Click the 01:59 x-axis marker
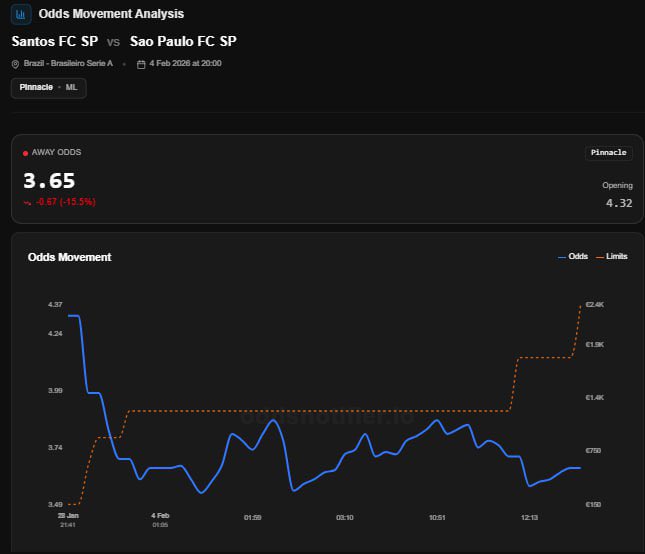Viewport: 645px width, 554px height. coord(253,517)
